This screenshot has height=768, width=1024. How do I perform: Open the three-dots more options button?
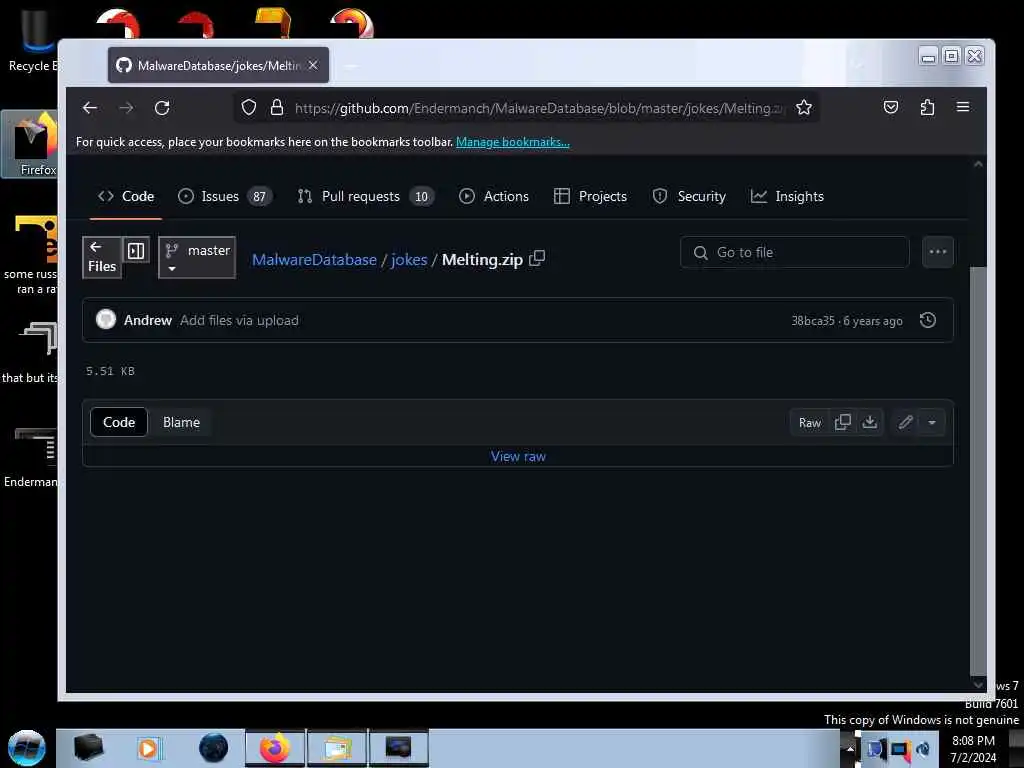[x=938, y=252]
